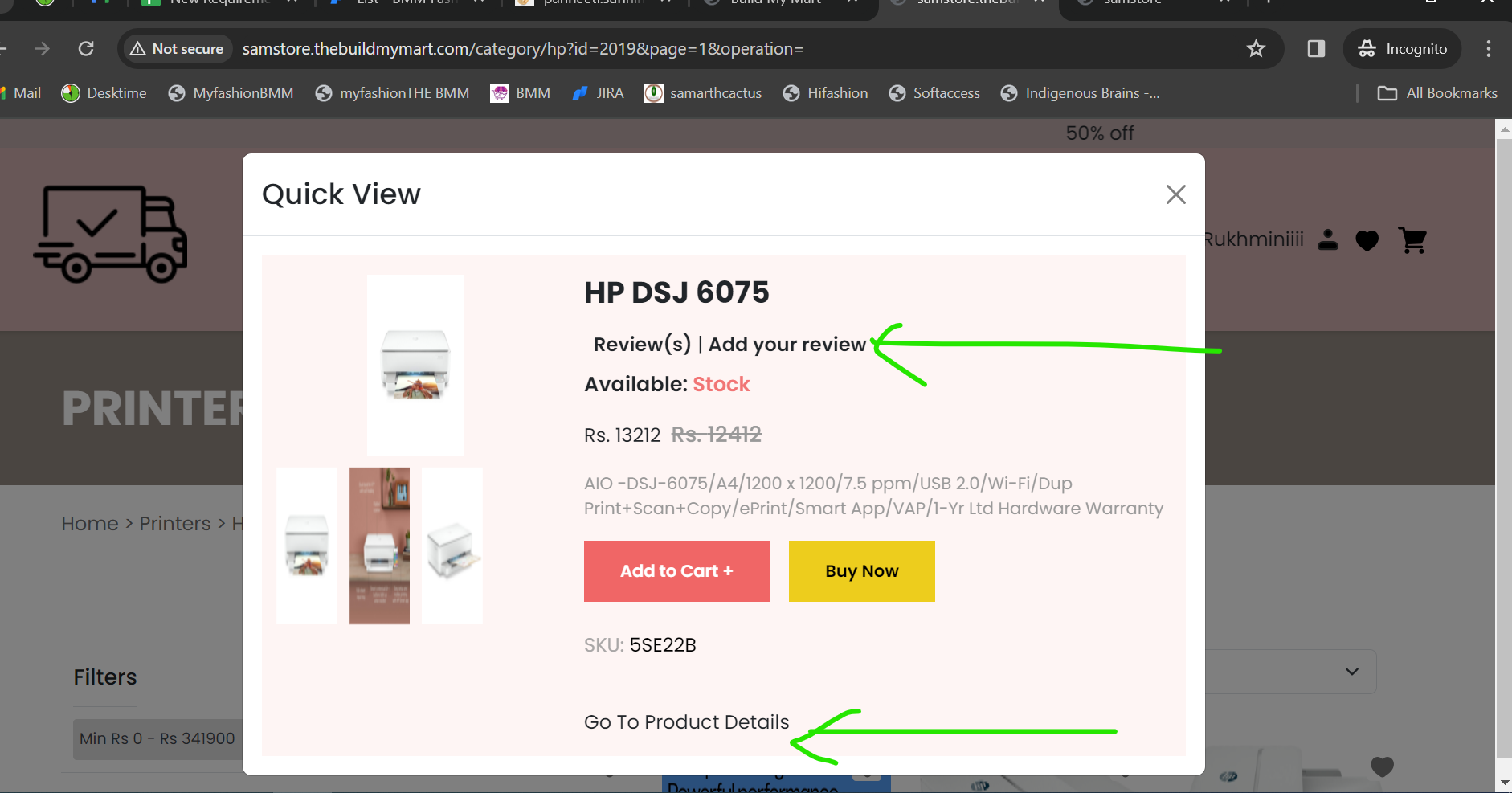Click the Min Rs 0 - Rs 341900 price filter

click(x=157, y=738)
